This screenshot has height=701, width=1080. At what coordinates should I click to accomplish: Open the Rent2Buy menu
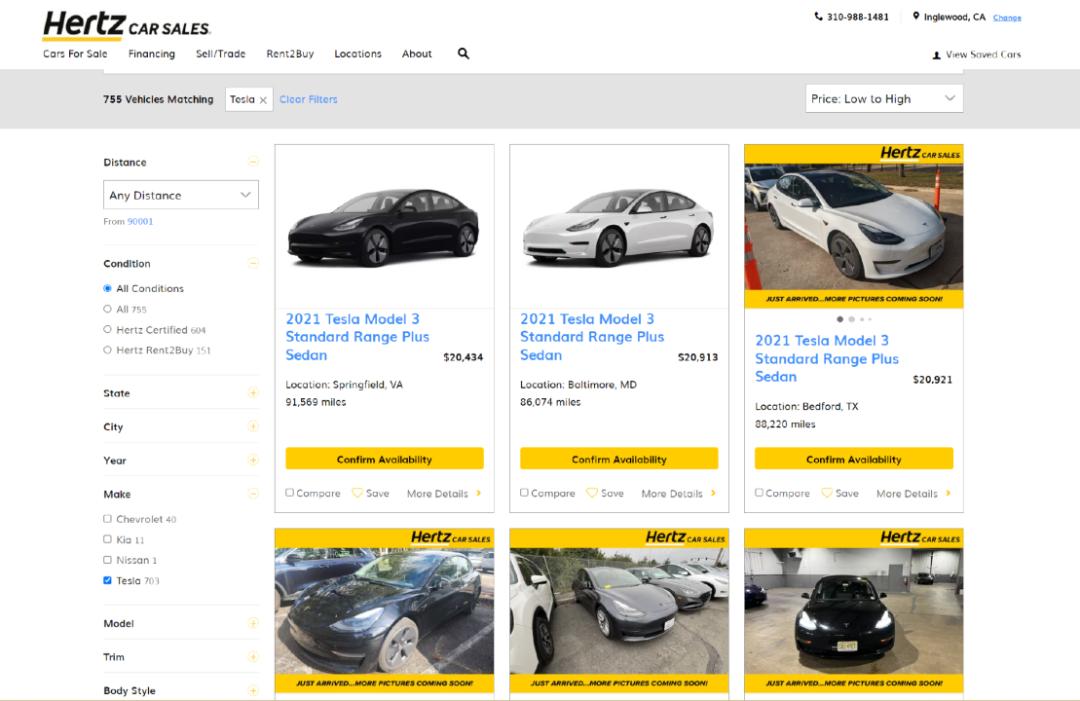[290, 54]
